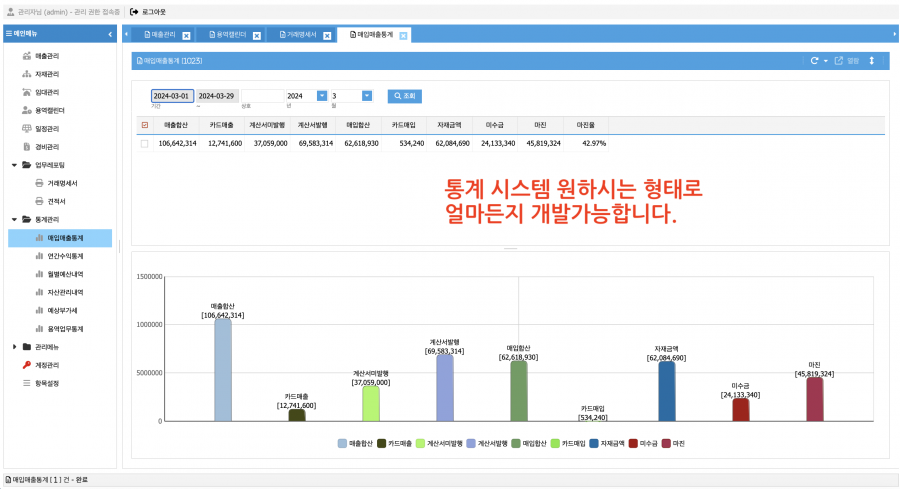
Task: Toggle the select-all checkbox in table header
Action: 145,125
